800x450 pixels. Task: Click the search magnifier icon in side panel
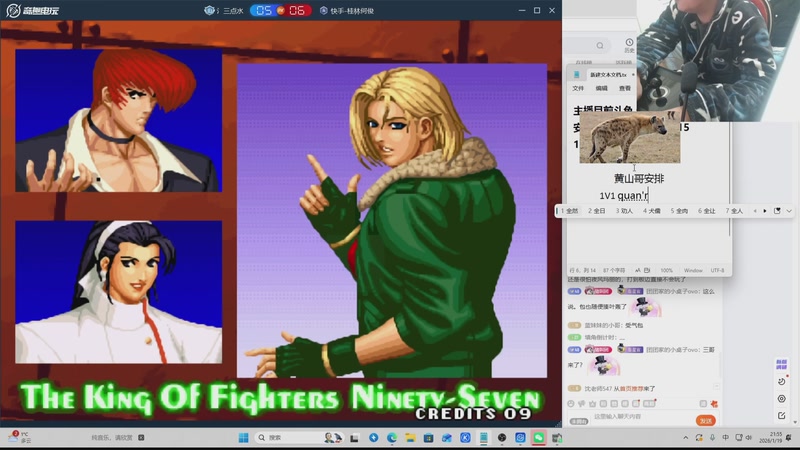pyautogui.click(x=600, y=45)
